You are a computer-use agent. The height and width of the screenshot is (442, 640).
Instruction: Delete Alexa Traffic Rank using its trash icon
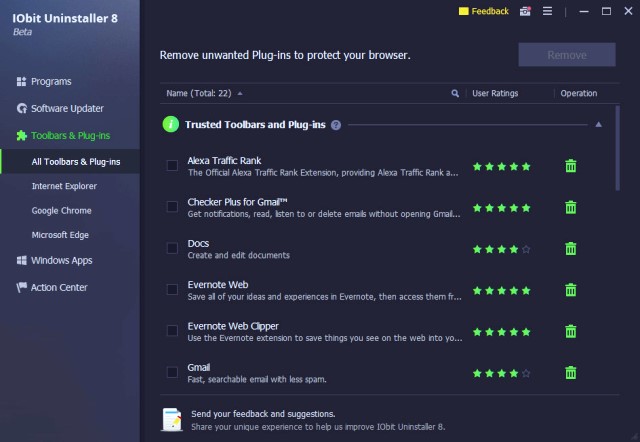571,166
